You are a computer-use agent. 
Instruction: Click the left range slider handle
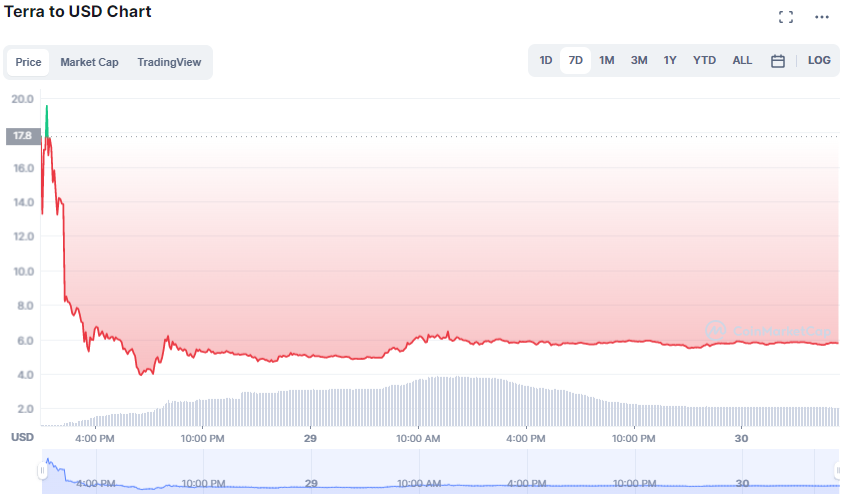(42, 471)
